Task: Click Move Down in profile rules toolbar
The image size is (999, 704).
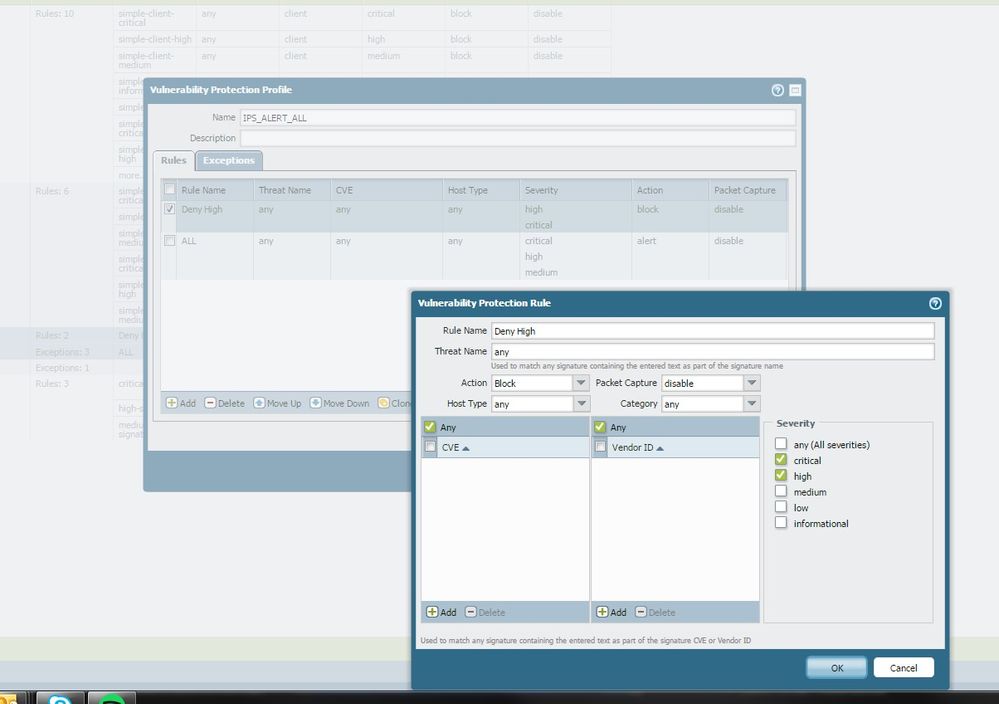Action: pyautogui.click(x=339, y=403)
